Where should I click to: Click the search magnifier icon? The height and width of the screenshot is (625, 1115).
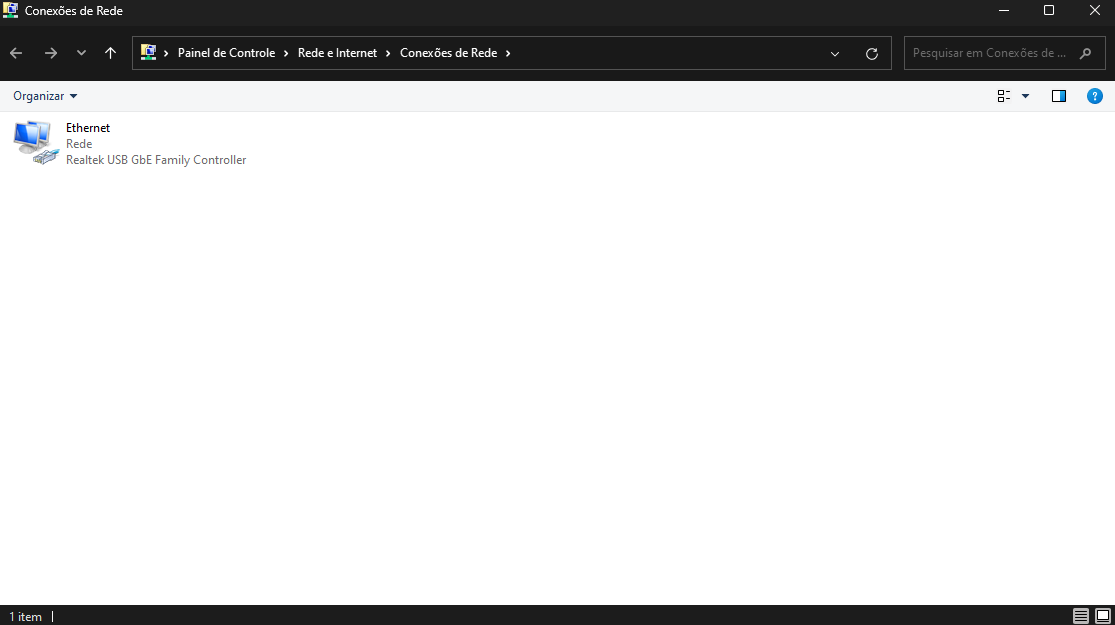[1085, 53]
